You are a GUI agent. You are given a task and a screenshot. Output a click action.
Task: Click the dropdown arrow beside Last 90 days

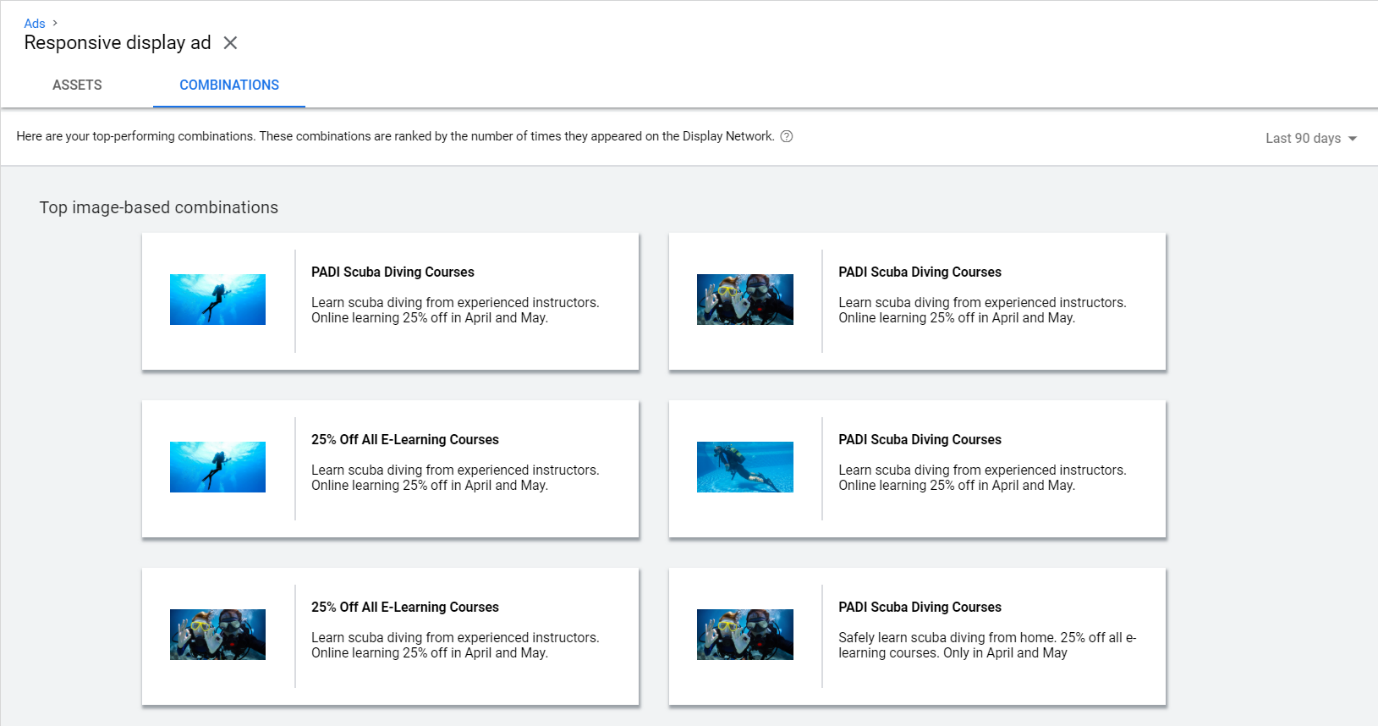[x=1352, y=139]
